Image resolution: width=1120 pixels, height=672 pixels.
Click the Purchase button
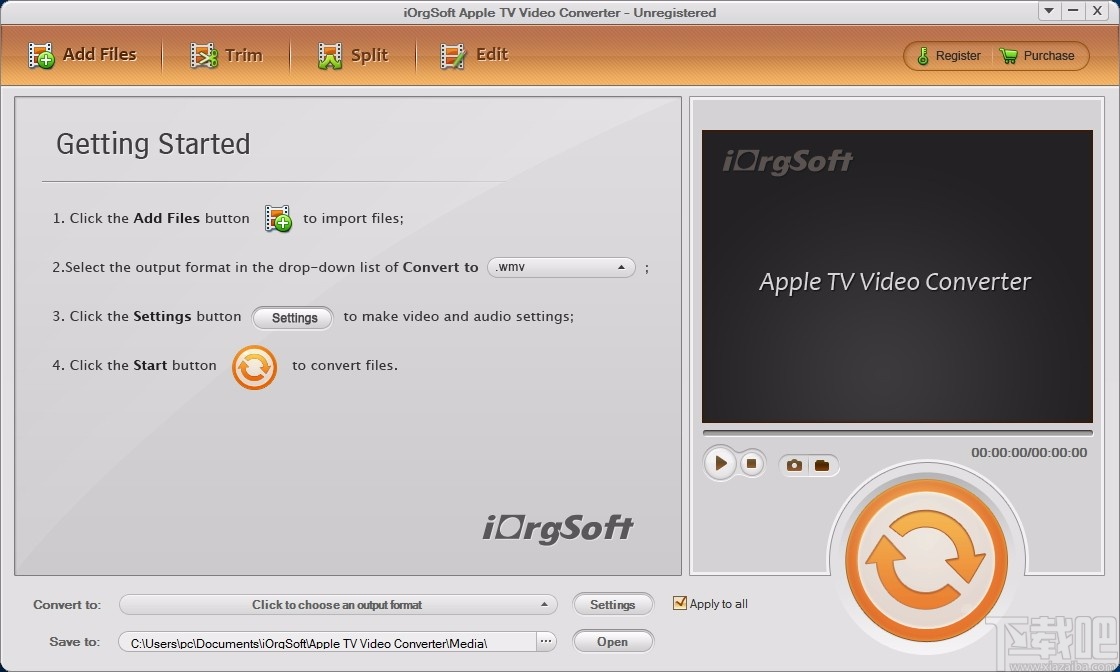click(1039, 56)
